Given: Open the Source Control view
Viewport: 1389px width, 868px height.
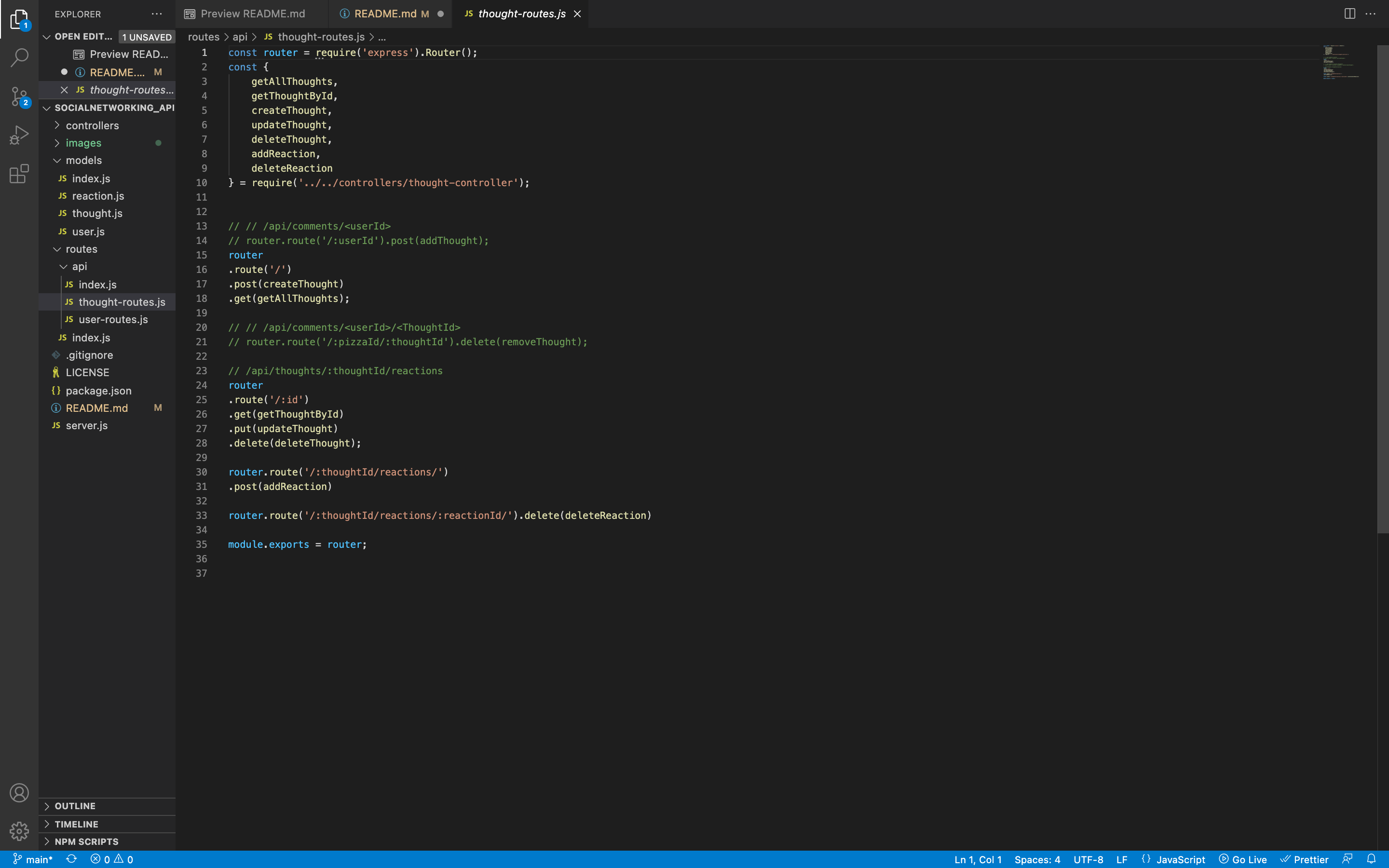Looking at the screenshot, I should (19, 96).
